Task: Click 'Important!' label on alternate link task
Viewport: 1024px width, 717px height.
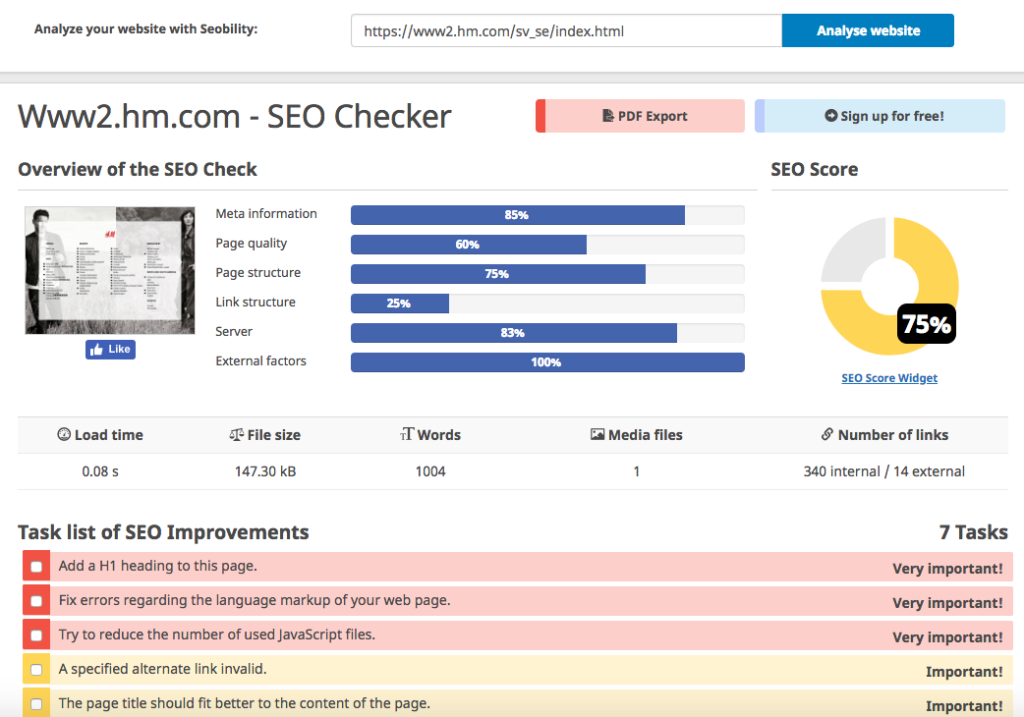Action: [965, 672]
